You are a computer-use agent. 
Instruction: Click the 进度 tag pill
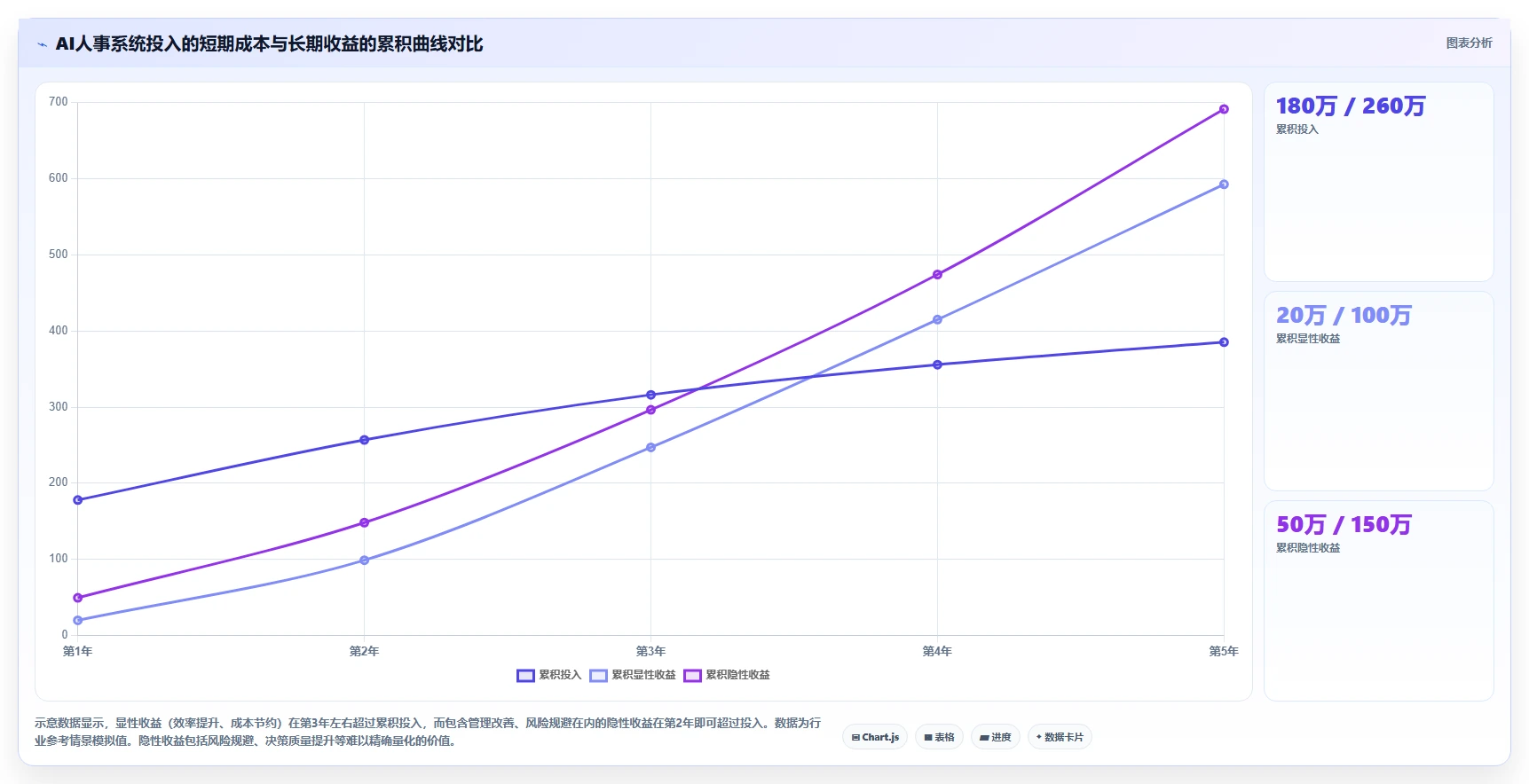996,737
